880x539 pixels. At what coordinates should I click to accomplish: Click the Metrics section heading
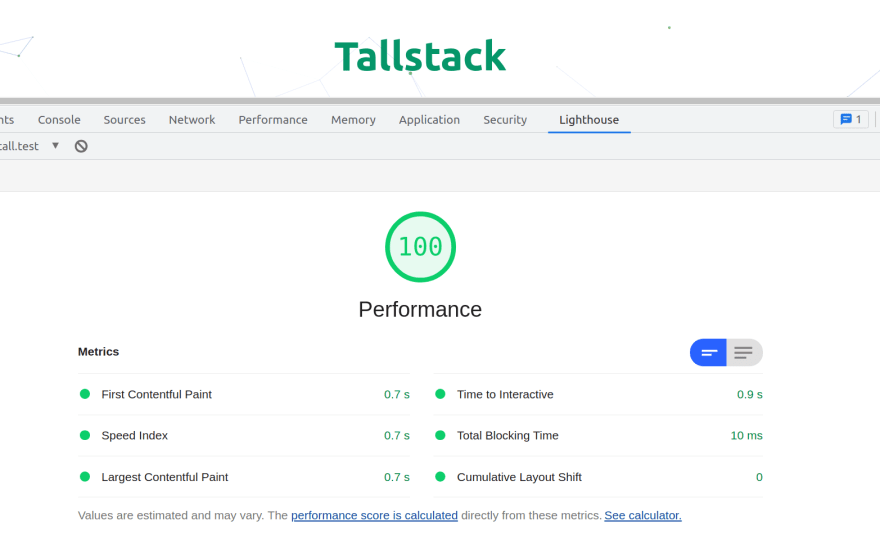[x=98, y=351]
